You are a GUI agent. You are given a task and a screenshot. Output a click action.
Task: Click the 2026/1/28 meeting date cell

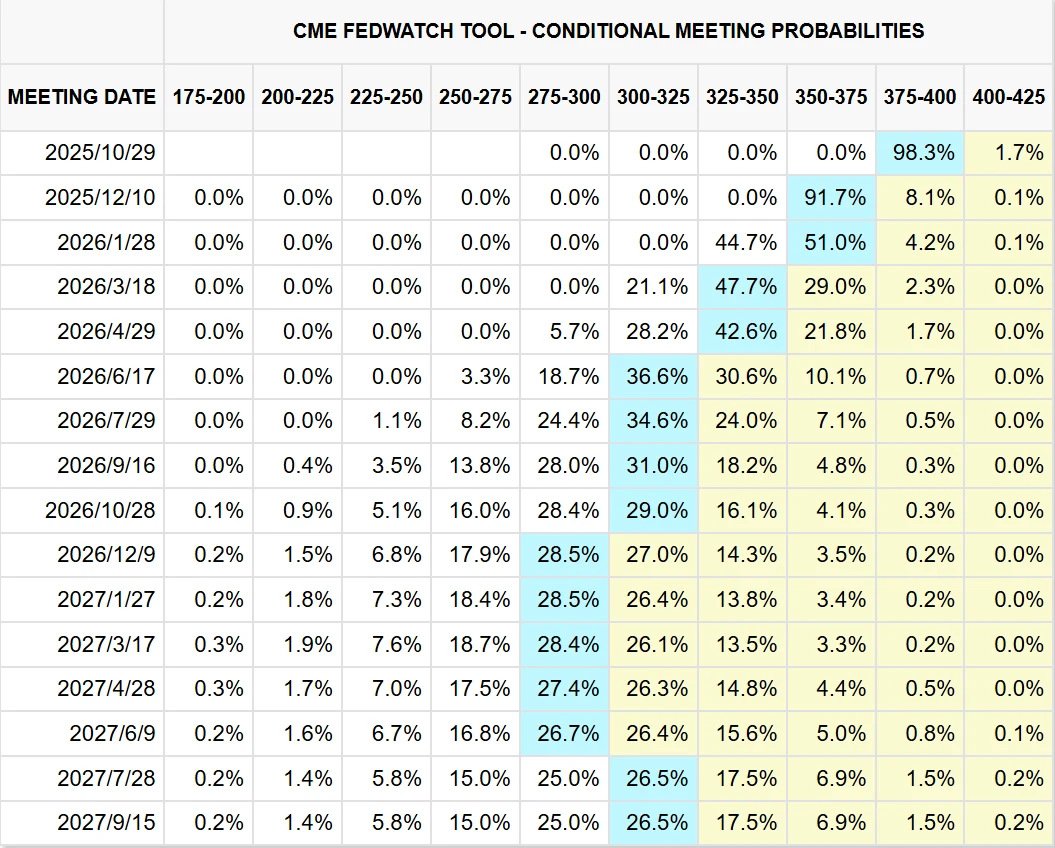click(x=106, y=242)
